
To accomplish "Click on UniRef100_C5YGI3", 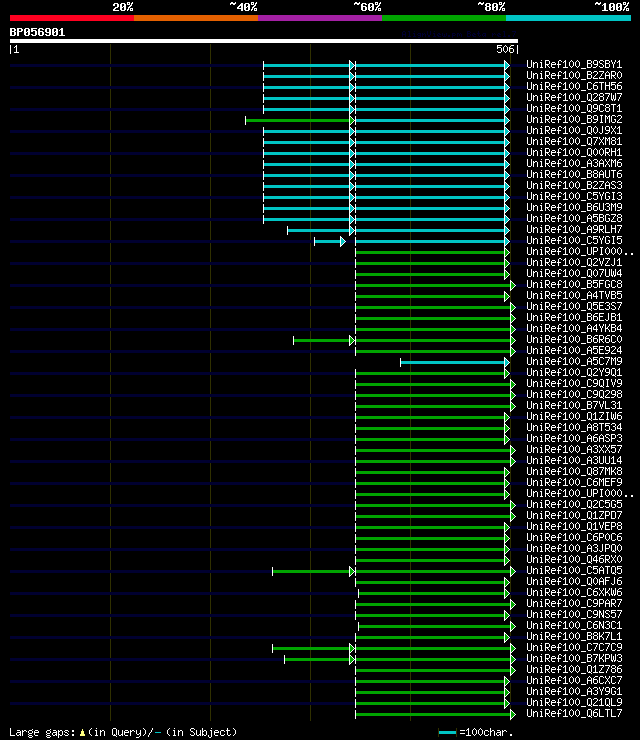I will pyautogui.click(x=574, y=196).
